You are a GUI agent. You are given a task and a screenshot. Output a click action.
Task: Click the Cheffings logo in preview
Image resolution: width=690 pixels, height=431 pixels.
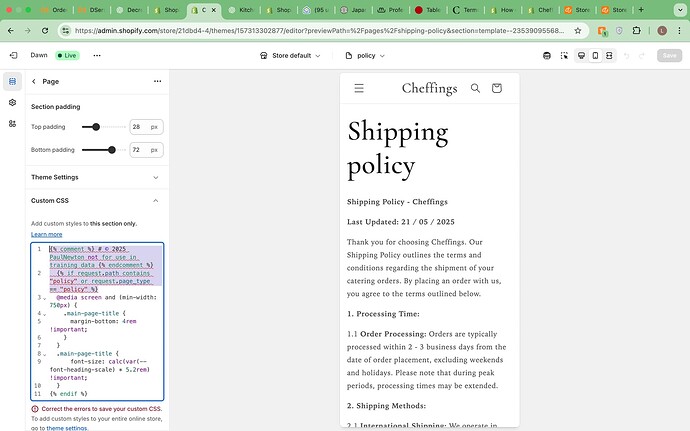[429, 88]
